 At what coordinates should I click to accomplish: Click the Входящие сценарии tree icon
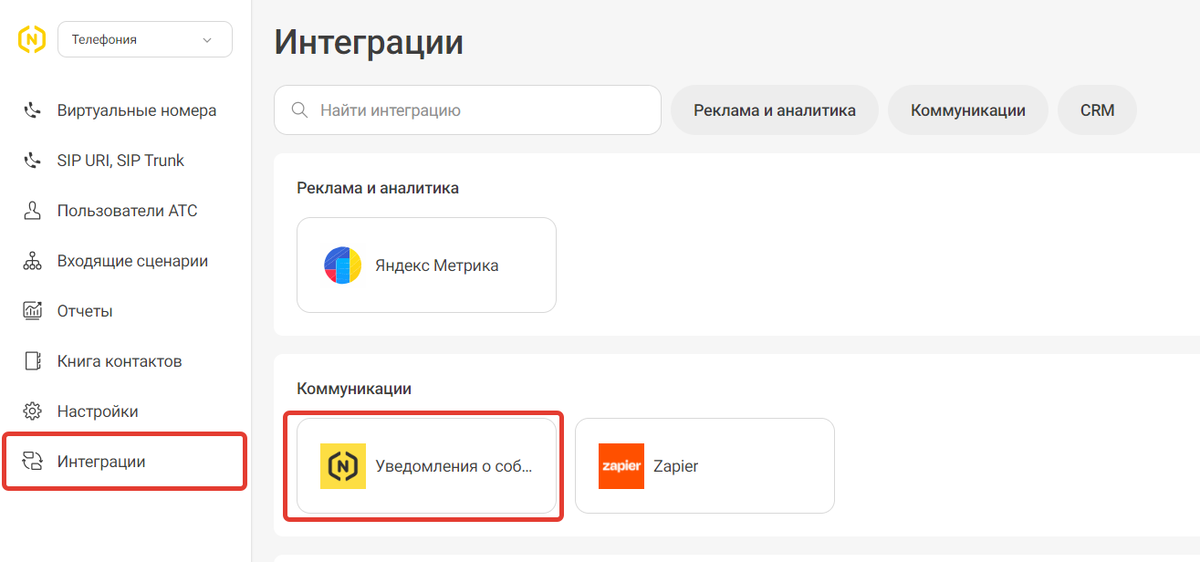[32, 261]
